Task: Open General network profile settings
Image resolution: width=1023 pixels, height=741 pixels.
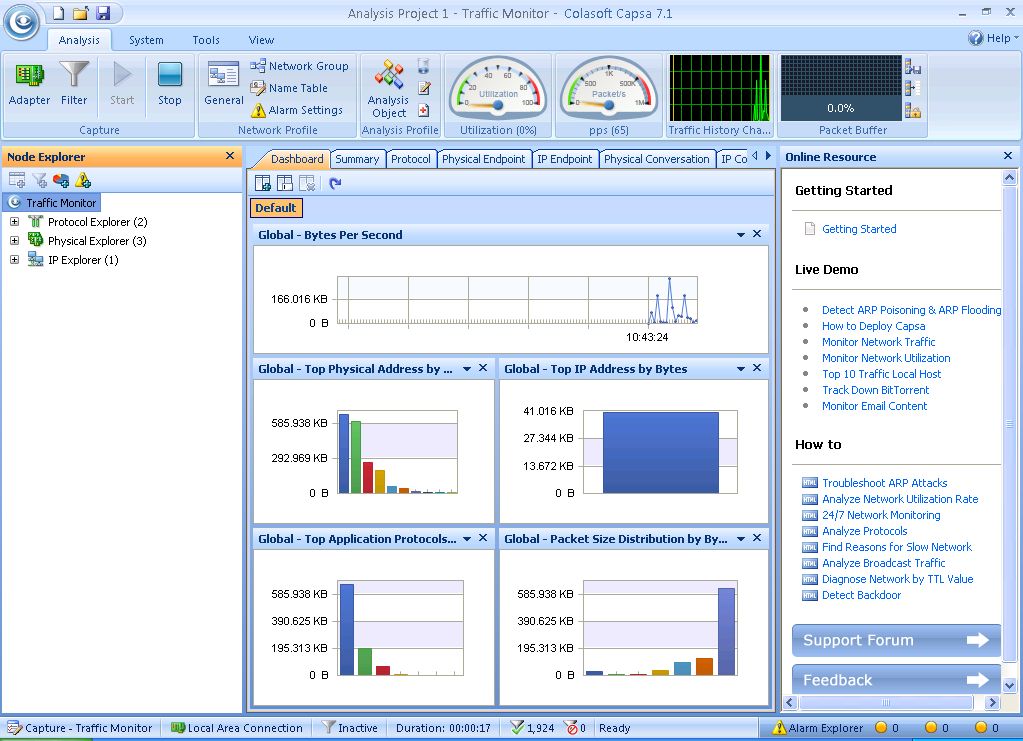Action: click(224, 83)
